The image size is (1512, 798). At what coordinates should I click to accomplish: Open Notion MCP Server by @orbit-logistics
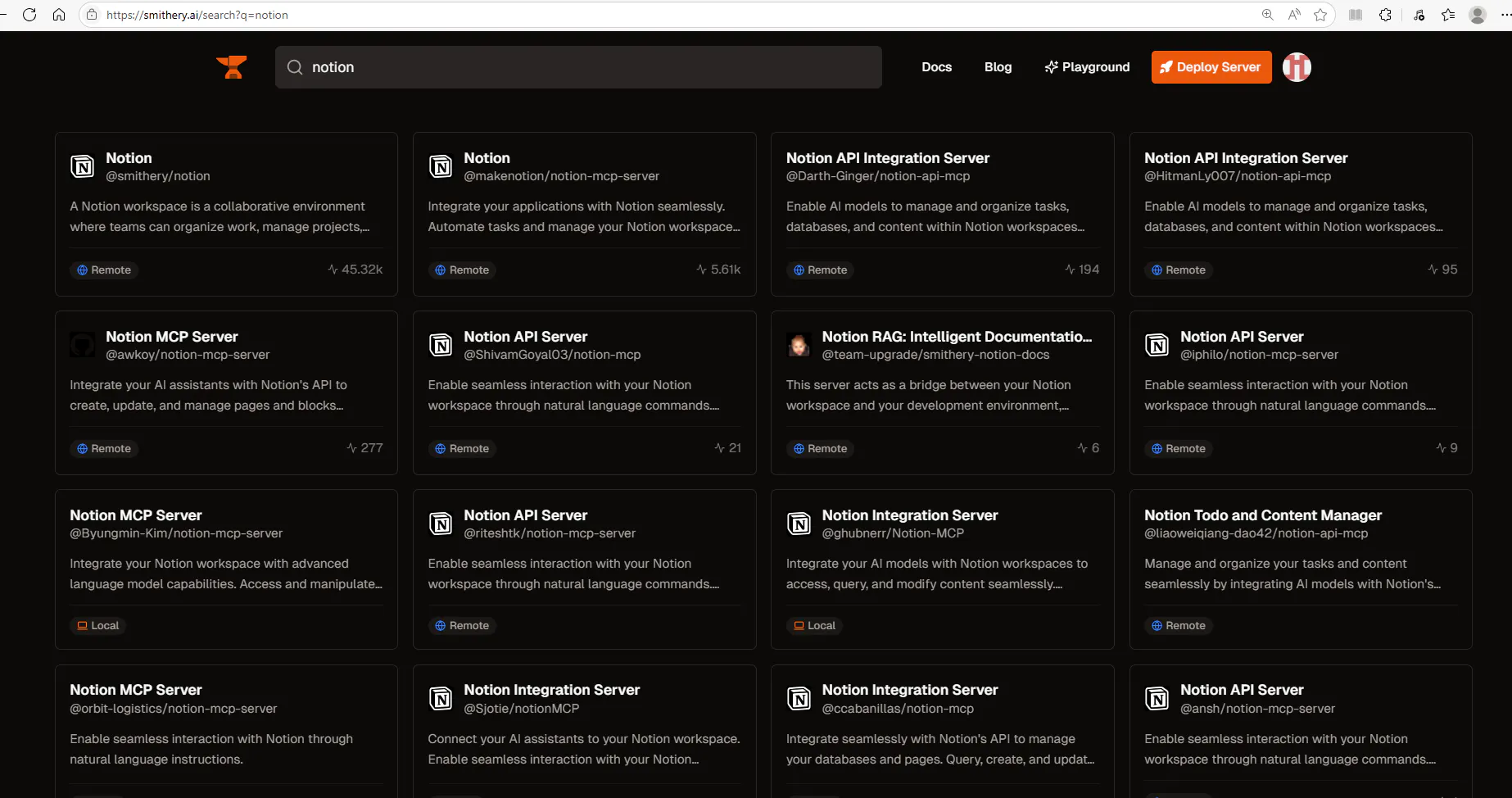pyautogui.click(x=226, y=732)
